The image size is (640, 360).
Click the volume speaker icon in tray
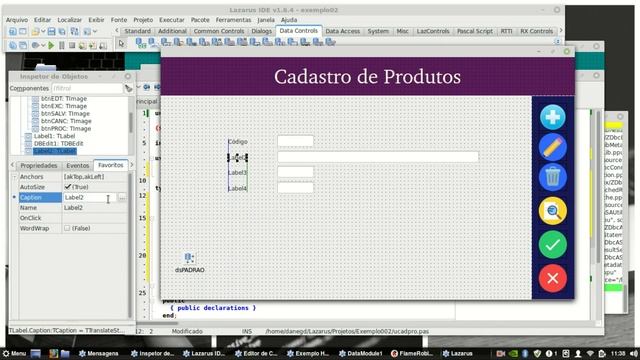[x=634, y=353]
